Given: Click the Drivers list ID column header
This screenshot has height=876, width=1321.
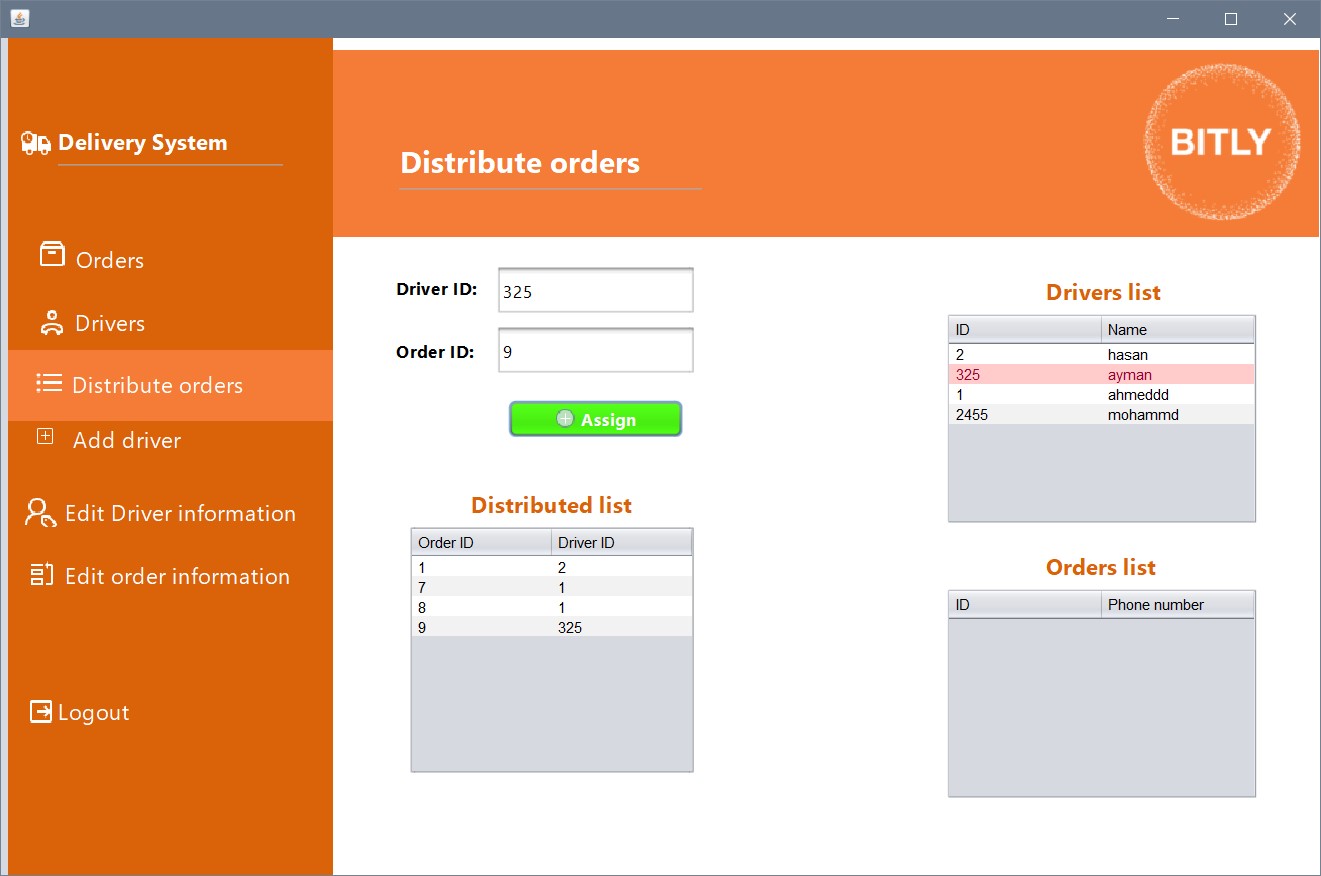Looking at the screenshot, I should tap(1025, 329).
